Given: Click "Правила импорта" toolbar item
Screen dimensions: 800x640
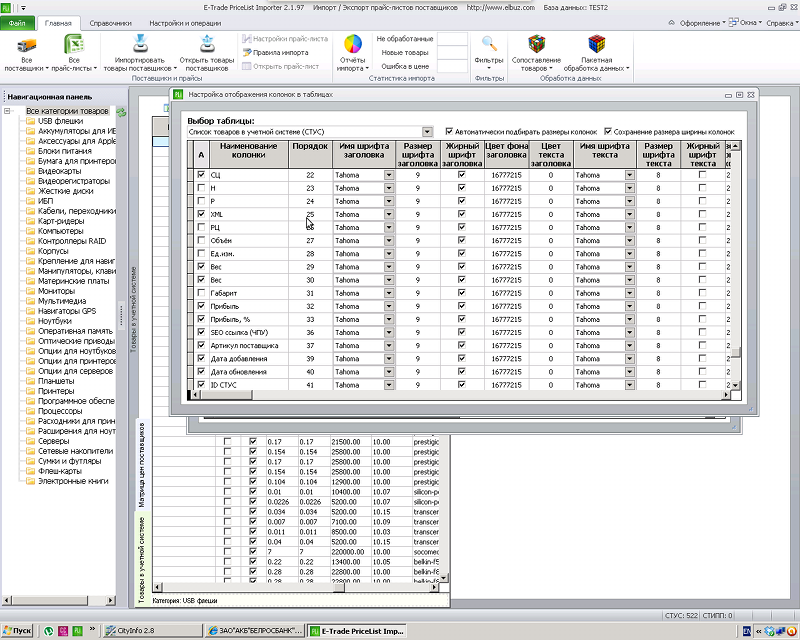Looking at the screenshot, I should (276, 53).
